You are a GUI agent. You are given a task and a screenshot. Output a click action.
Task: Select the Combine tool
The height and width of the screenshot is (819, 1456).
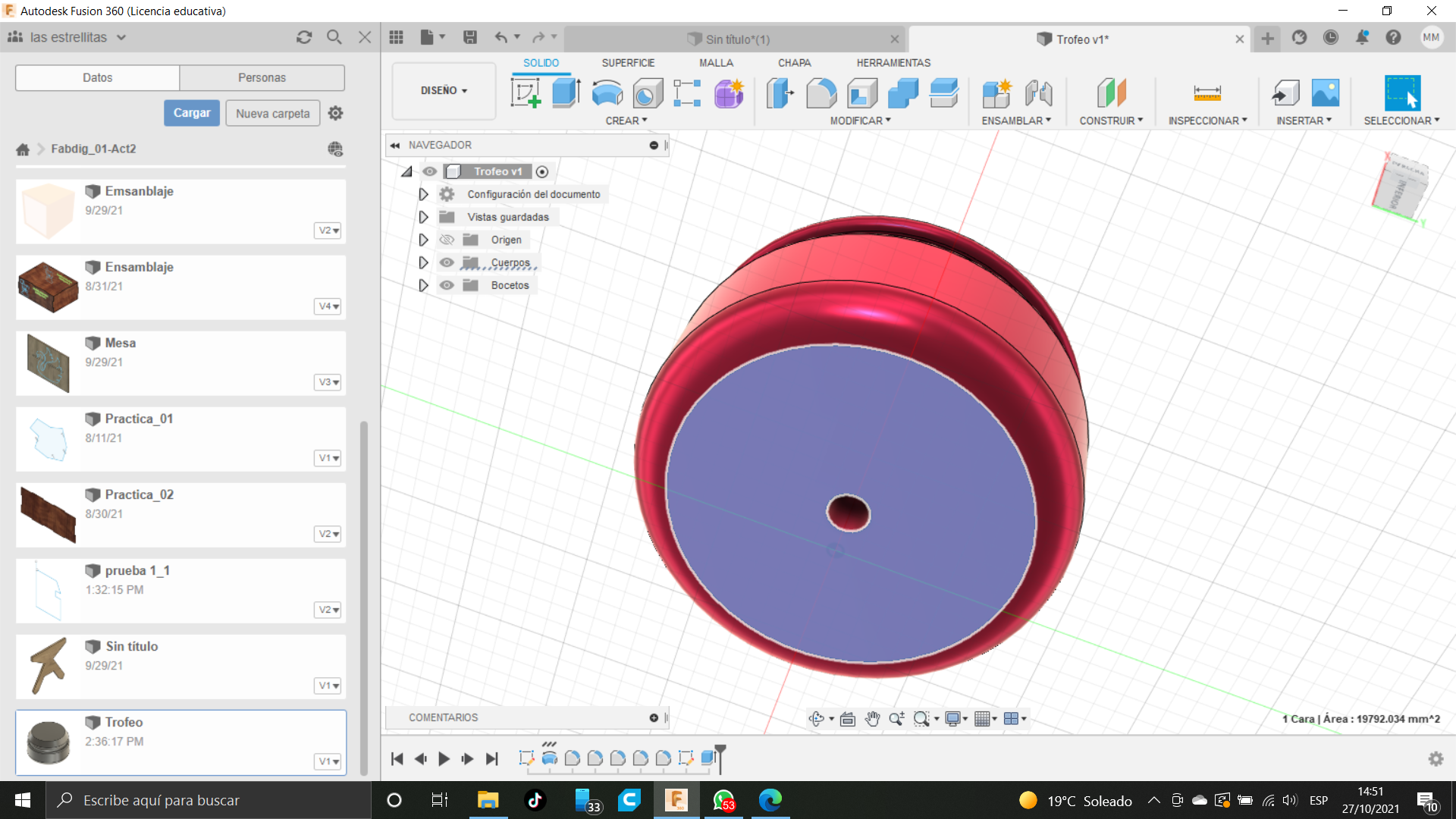pos(903,93)
